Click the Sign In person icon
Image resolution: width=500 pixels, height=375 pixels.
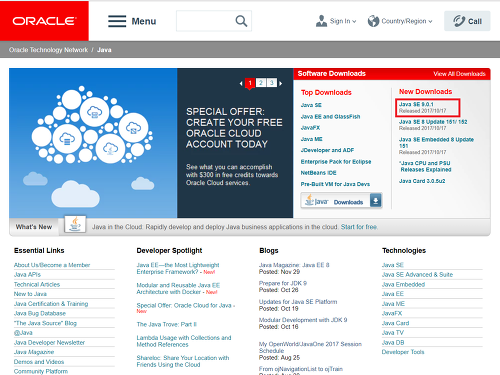321,21
